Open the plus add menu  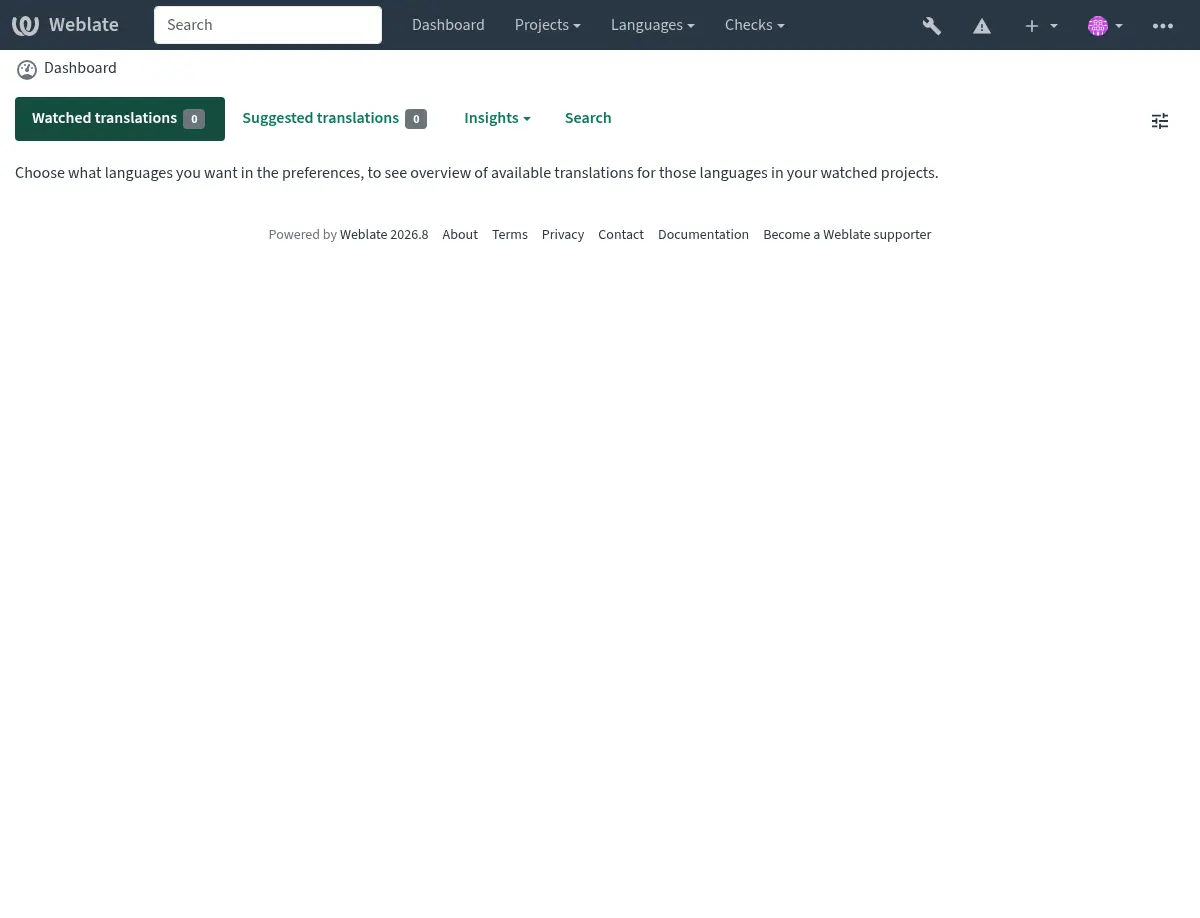coord(1040,26)
